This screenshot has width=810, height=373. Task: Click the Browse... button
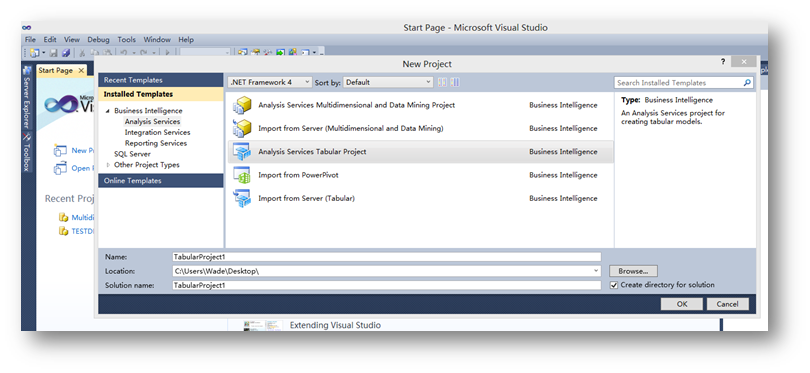[x=633, y=271]
